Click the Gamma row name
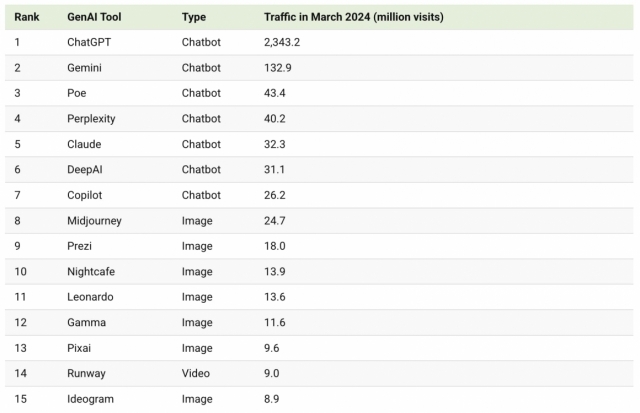 click(86, 322)
